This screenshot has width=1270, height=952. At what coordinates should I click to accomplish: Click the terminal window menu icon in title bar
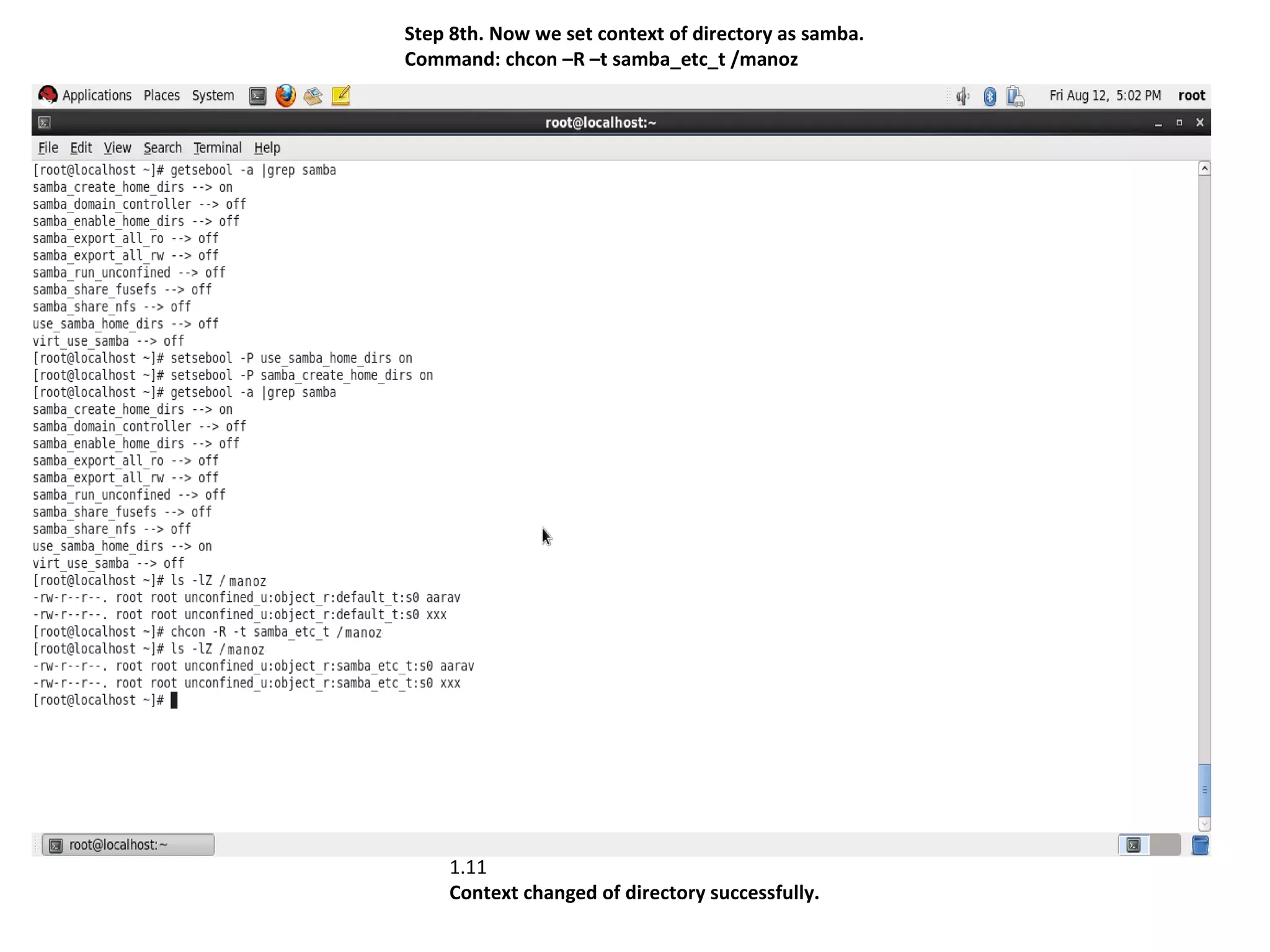tap(45, 123)
